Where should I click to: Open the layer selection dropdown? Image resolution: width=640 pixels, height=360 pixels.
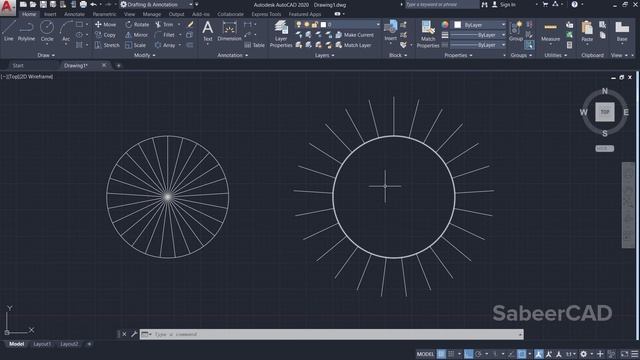pos(338,24)
